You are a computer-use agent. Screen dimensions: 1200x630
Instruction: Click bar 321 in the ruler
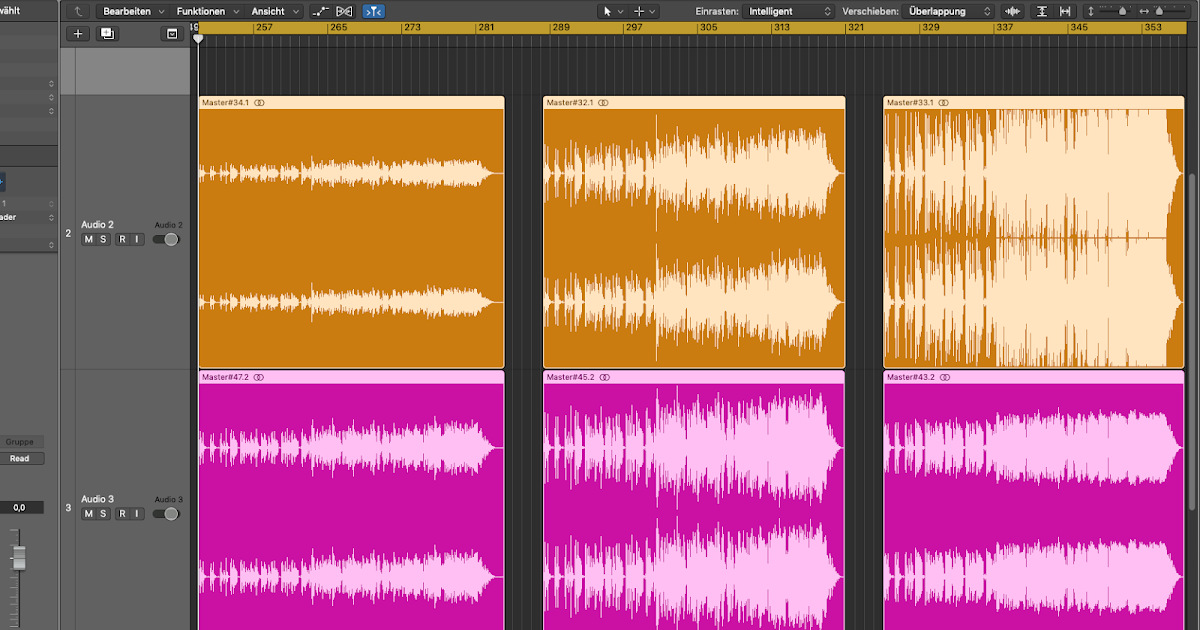(856, 28)
